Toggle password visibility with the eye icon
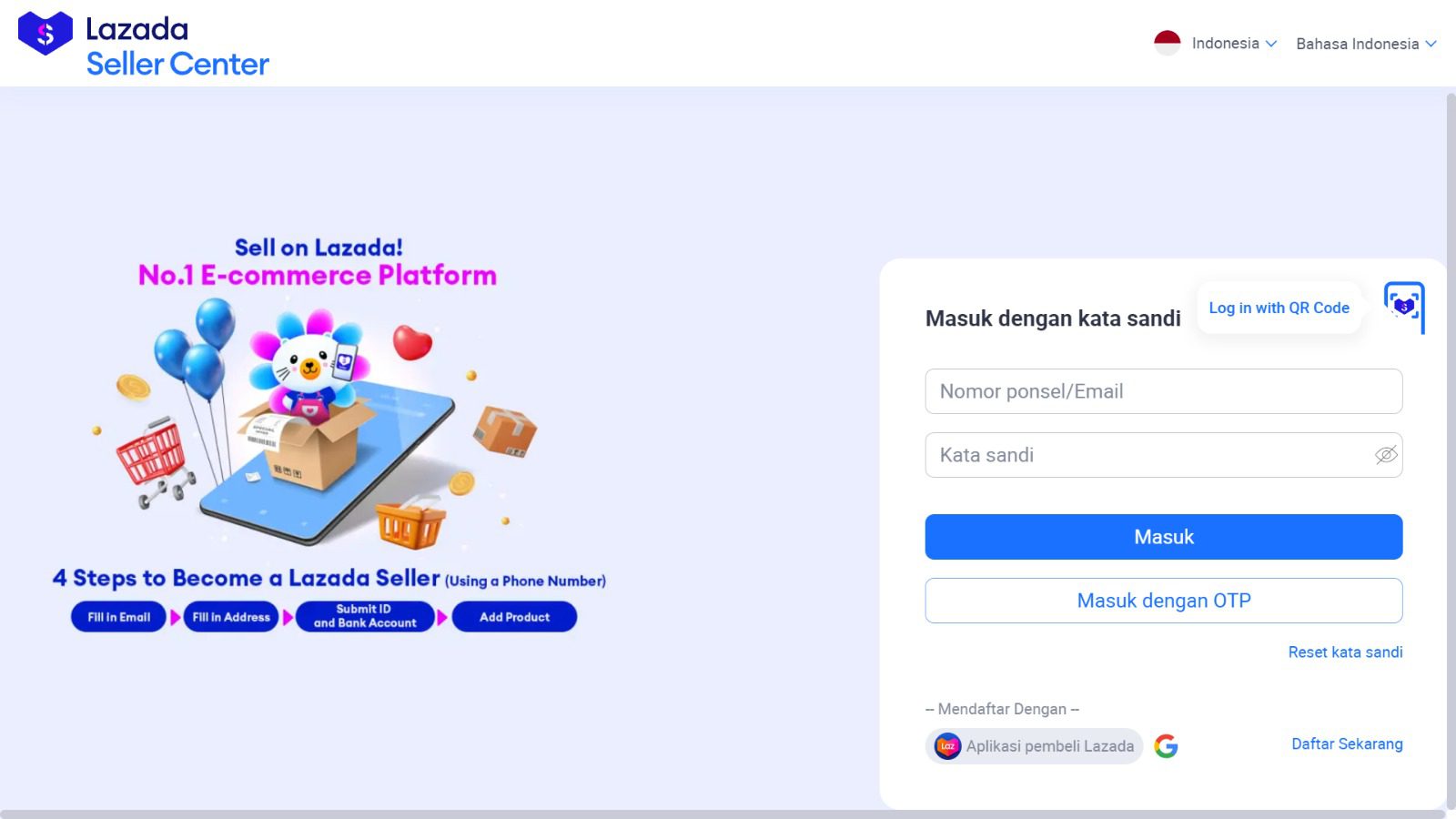Viewport: 1456px width, 819px height. coord(1384,455)
